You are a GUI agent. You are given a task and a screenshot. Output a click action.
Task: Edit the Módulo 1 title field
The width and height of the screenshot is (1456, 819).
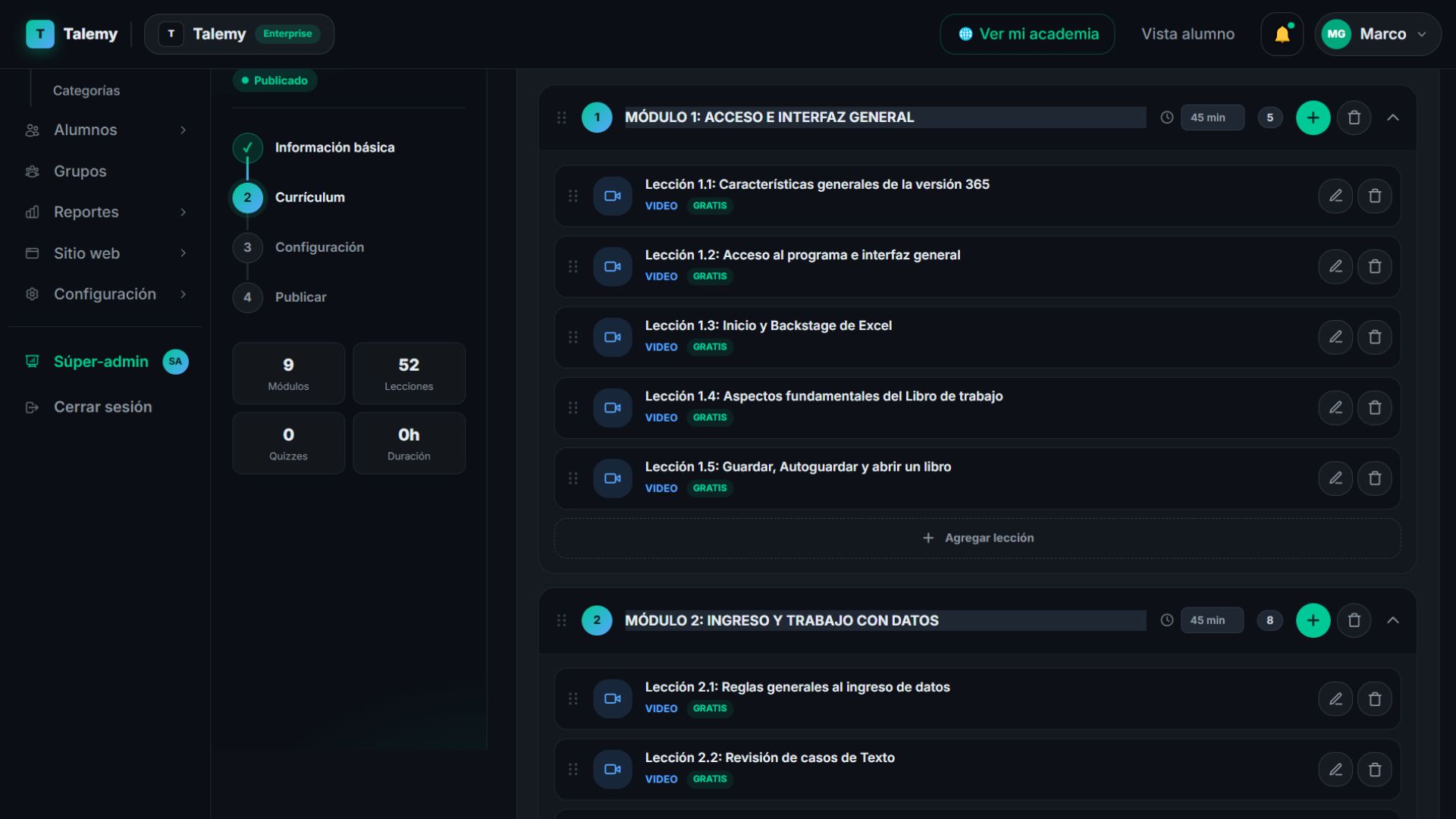tap(885, 118)
